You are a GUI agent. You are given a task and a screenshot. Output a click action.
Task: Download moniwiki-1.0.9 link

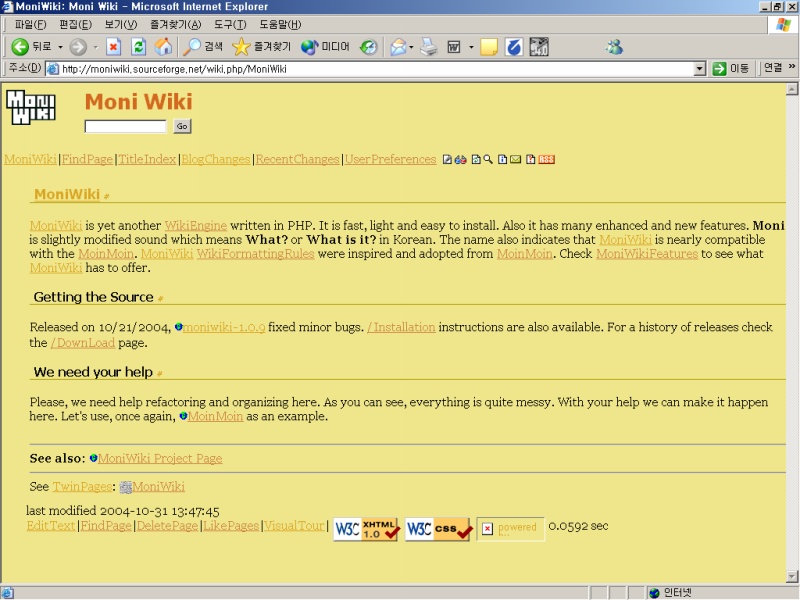point(224,327)
